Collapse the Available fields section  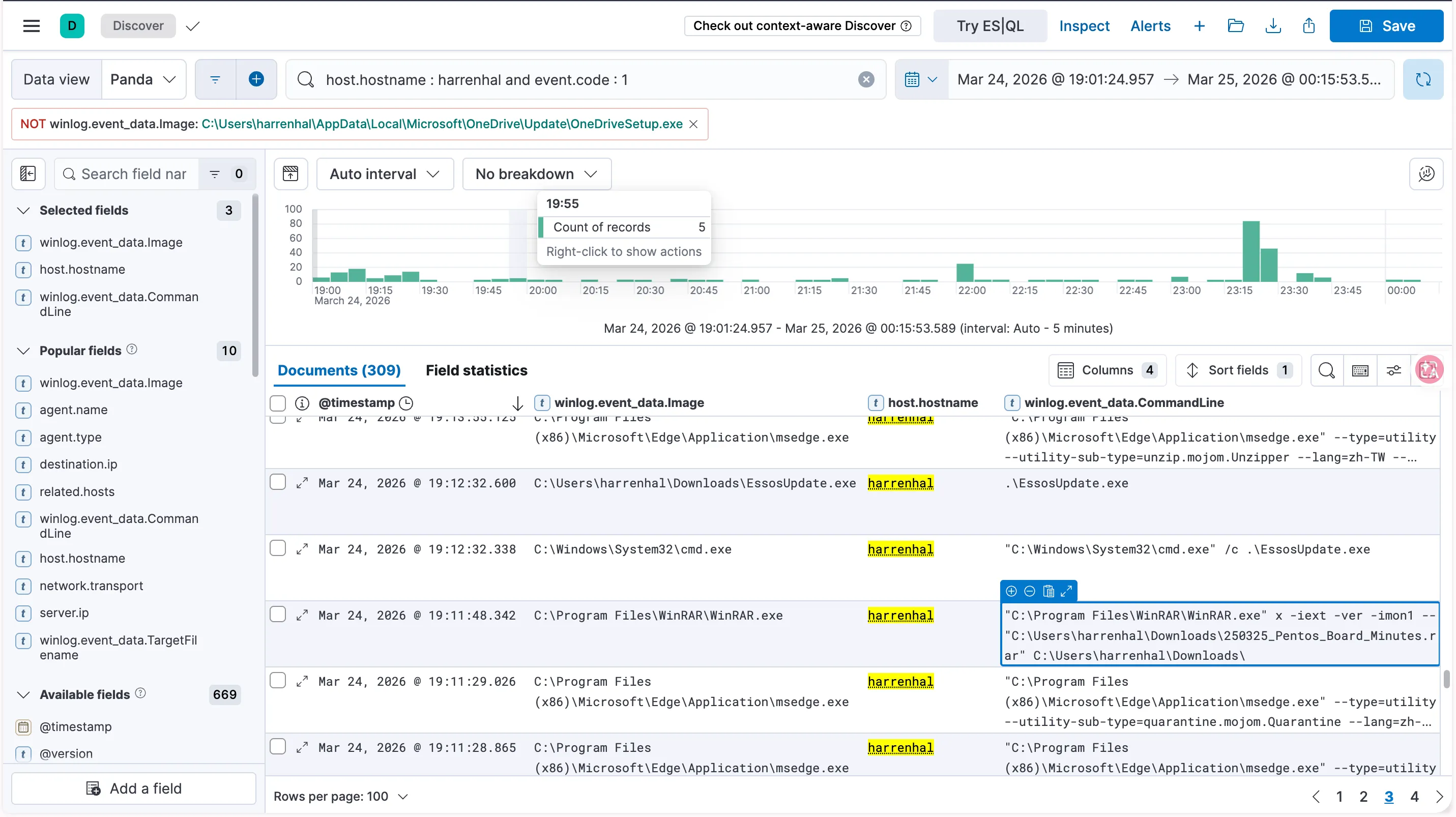(23, 695)
